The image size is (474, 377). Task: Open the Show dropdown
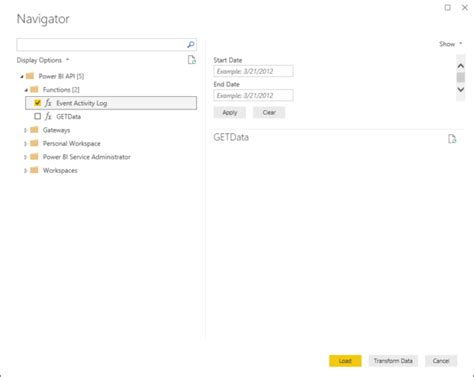451,44
